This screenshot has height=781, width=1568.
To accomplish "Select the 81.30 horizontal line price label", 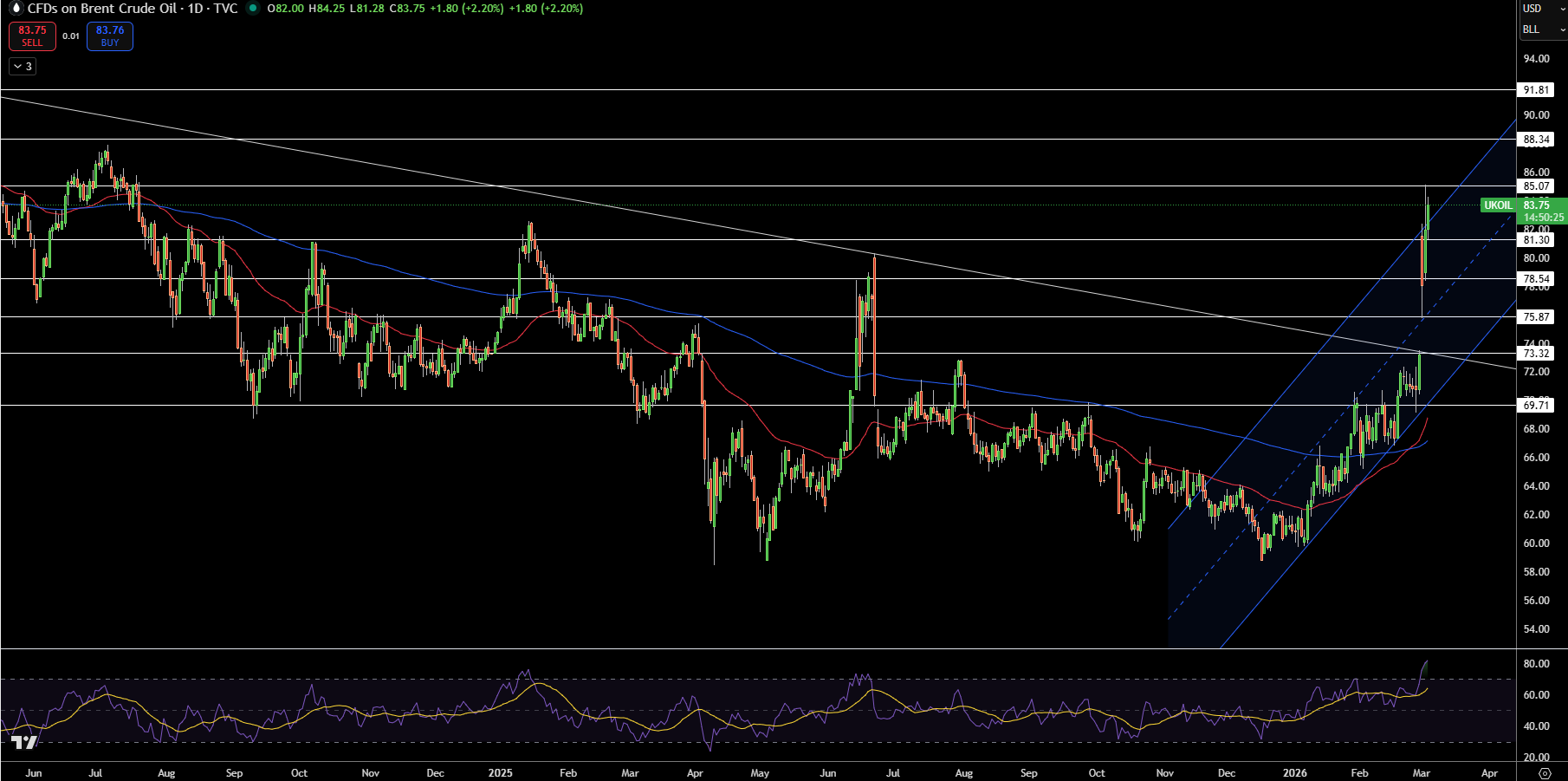I will coord(1537,240).
